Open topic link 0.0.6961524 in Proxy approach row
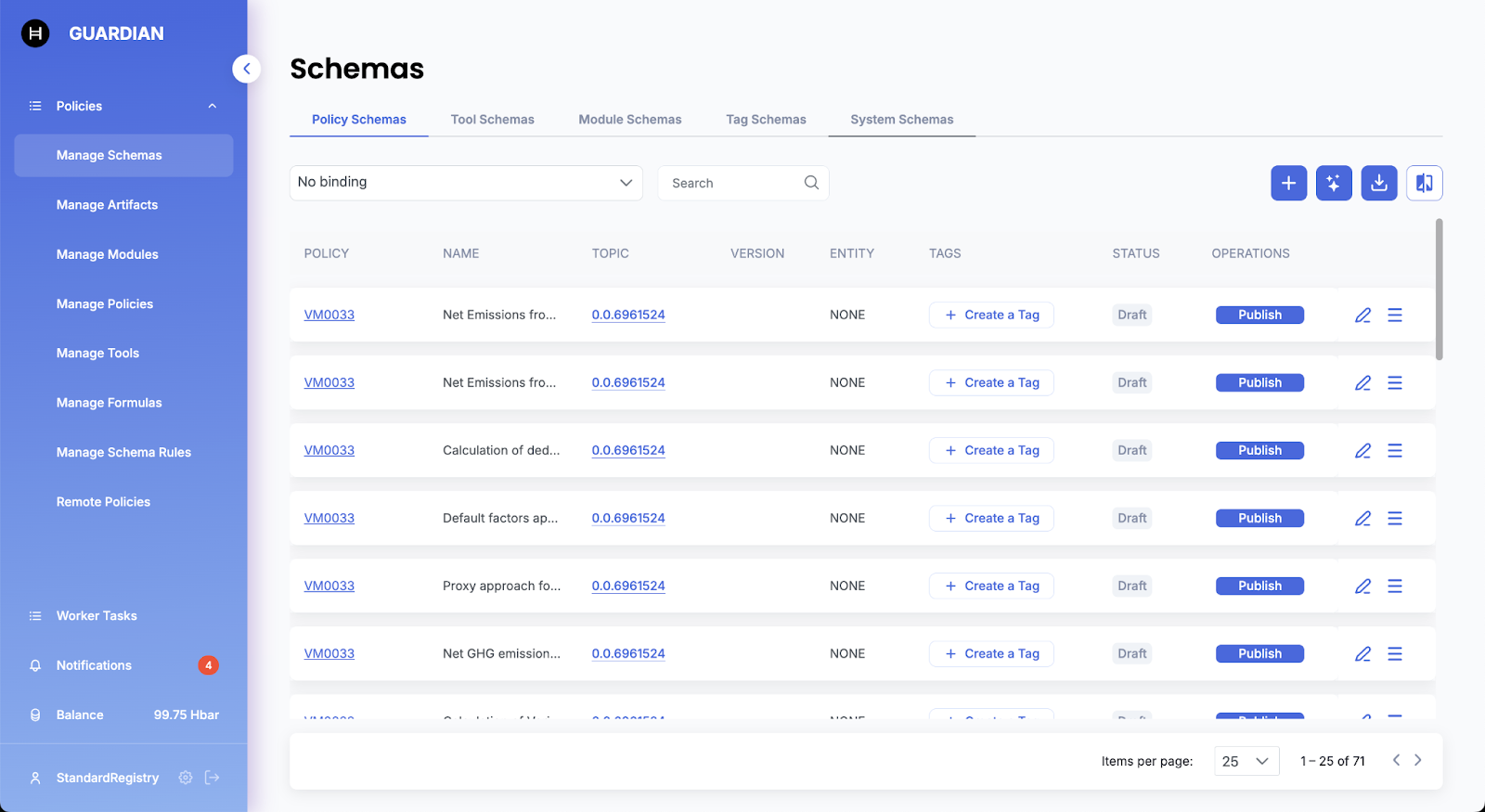Viewport: 1485px width, 812px height. [628, 586]
